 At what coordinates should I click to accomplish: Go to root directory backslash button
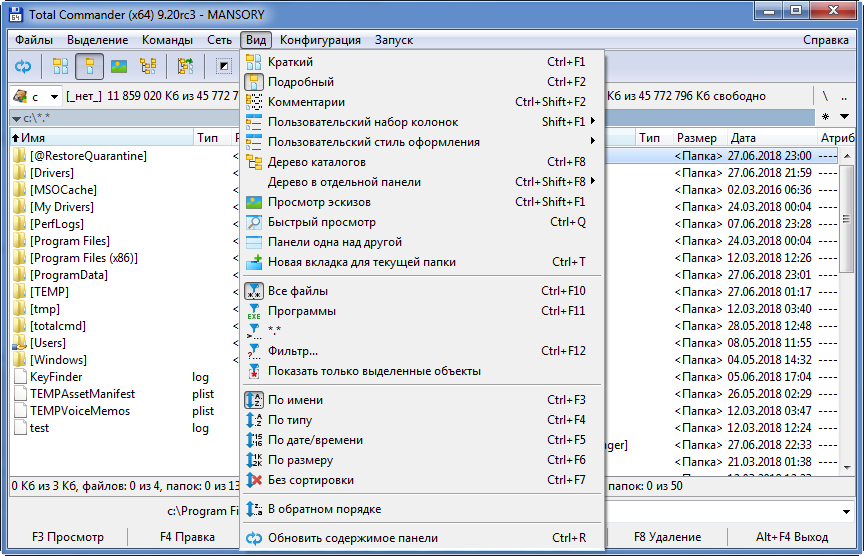click(825, 96)
